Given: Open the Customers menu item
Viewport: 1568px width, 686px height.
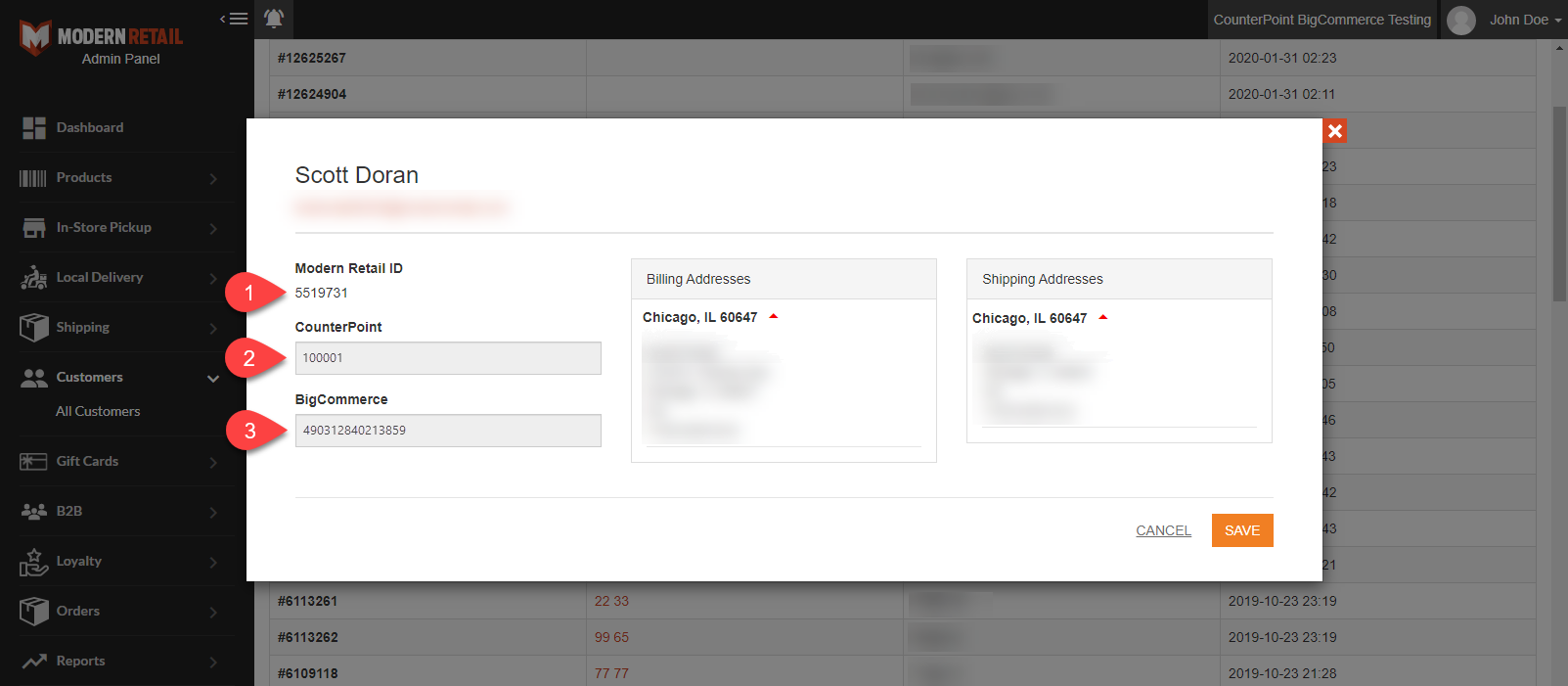Looking at the screenshot, I should tap(90, 377).
